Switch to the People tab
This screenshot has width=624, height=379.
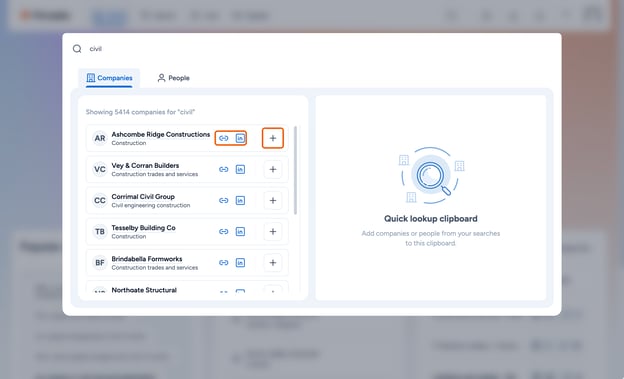click(173, 78)
